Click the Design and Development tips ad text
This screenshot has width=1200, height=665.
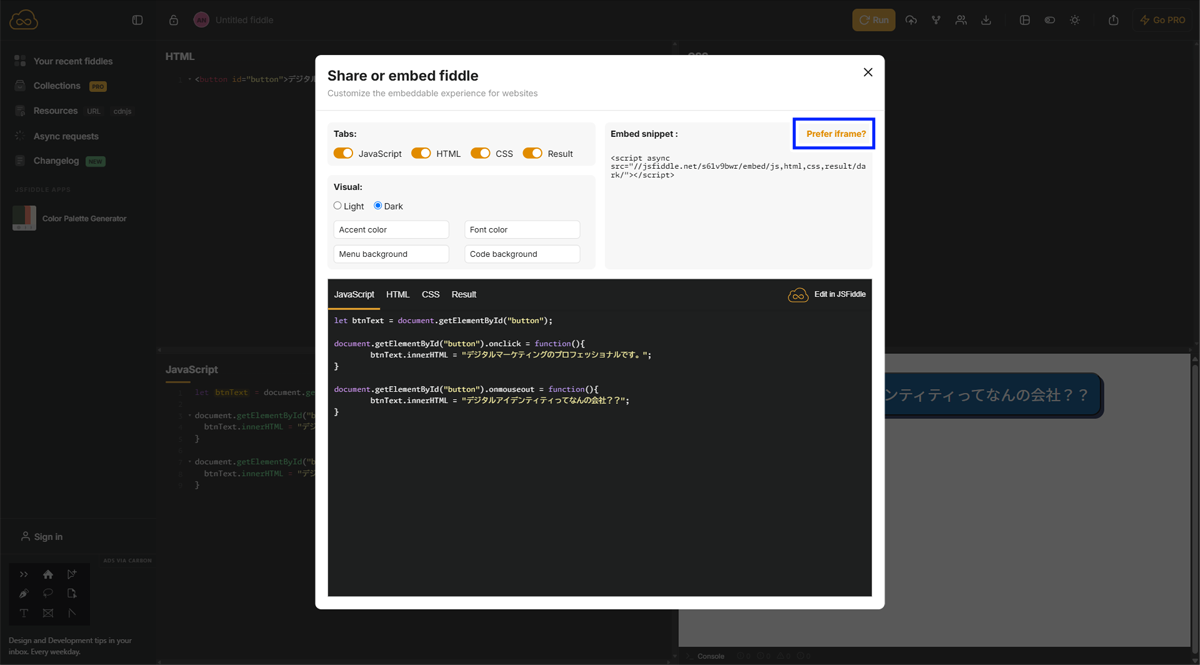pos(70,646)
